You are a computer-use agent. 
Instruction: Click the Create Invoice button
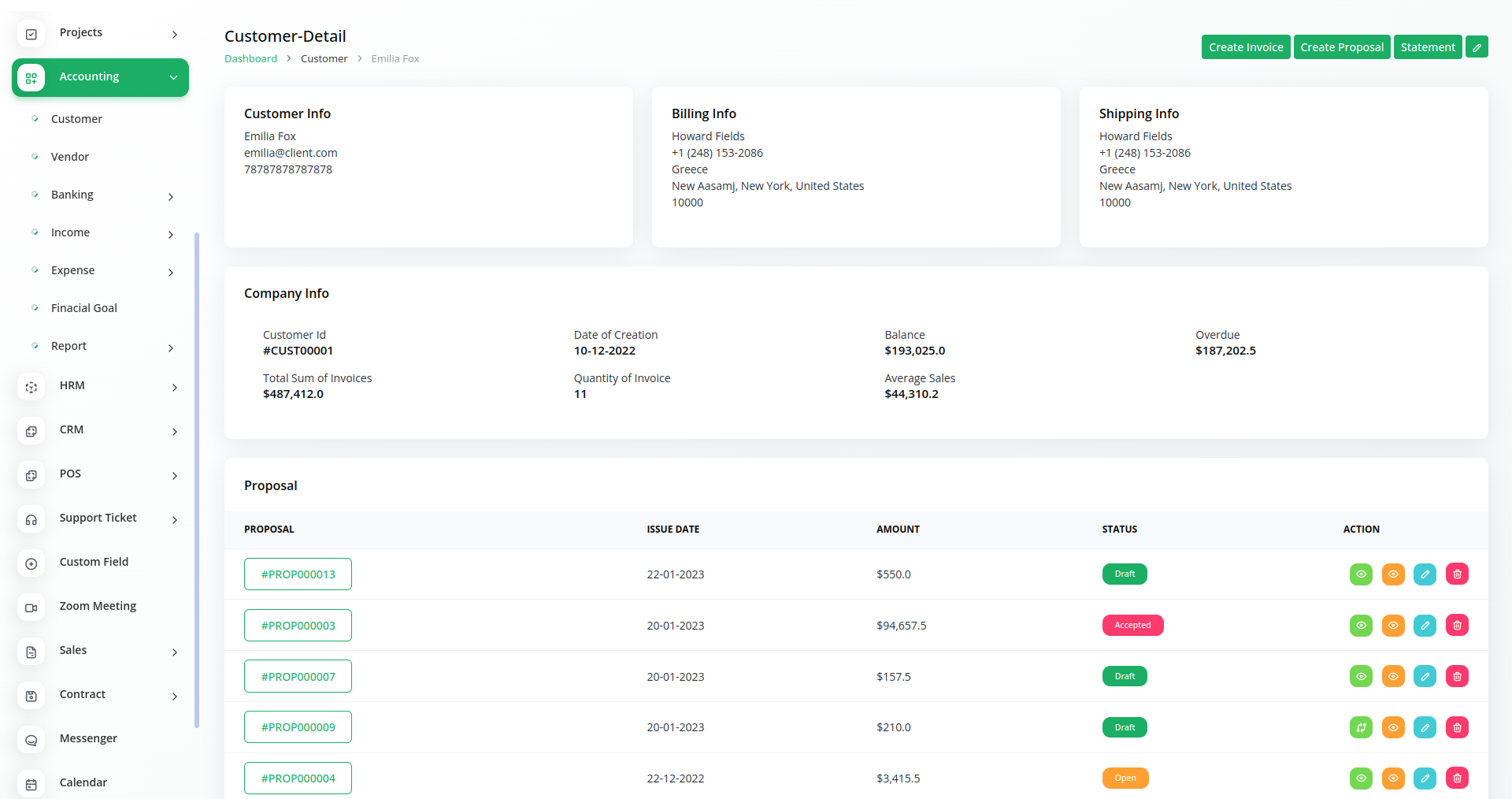(x=1245, y=47)
